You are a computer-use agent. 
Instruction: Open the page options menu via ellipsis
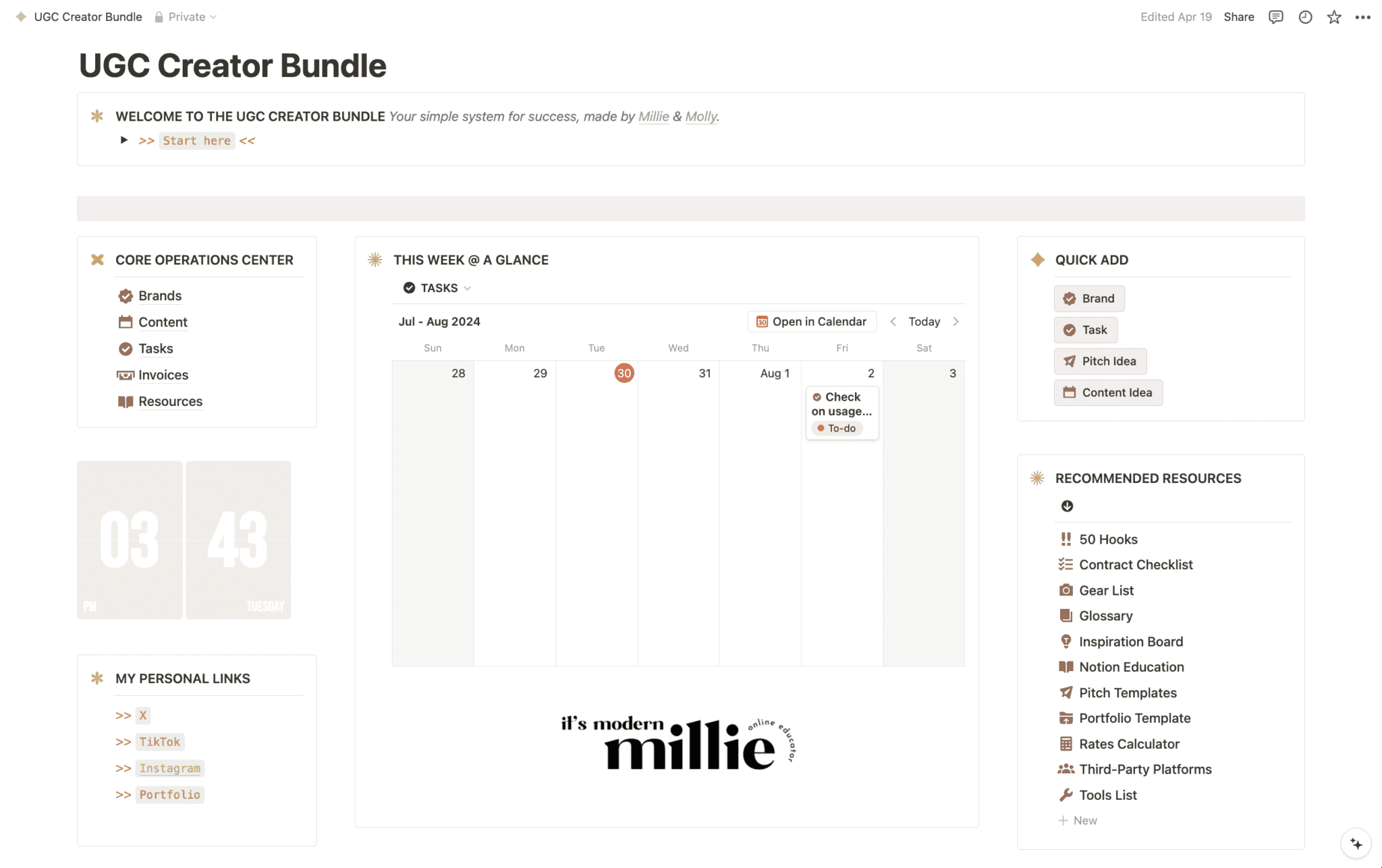[x=1362, y=17]
